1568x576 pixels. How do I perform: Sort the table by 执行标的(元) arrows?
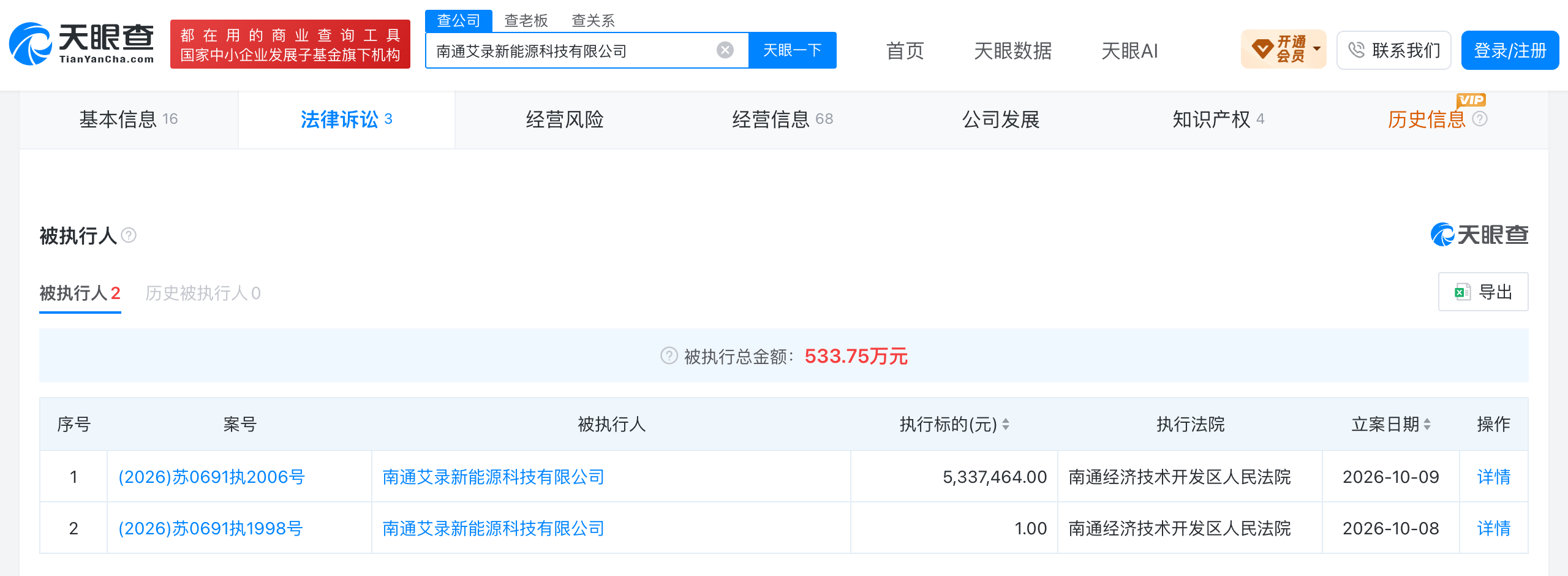pos(1006,424)
